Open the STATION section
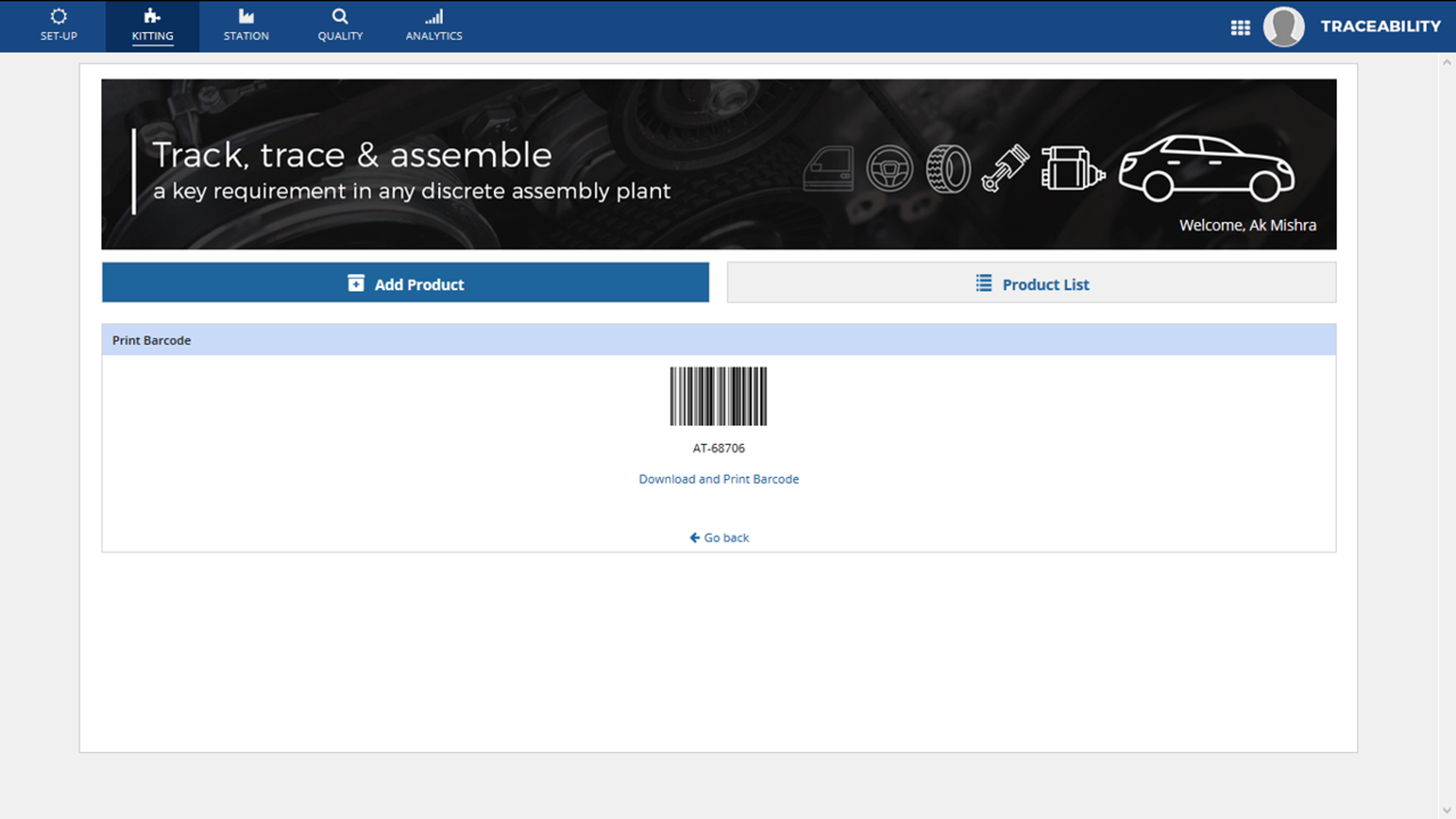 click(x=246, y=26)
